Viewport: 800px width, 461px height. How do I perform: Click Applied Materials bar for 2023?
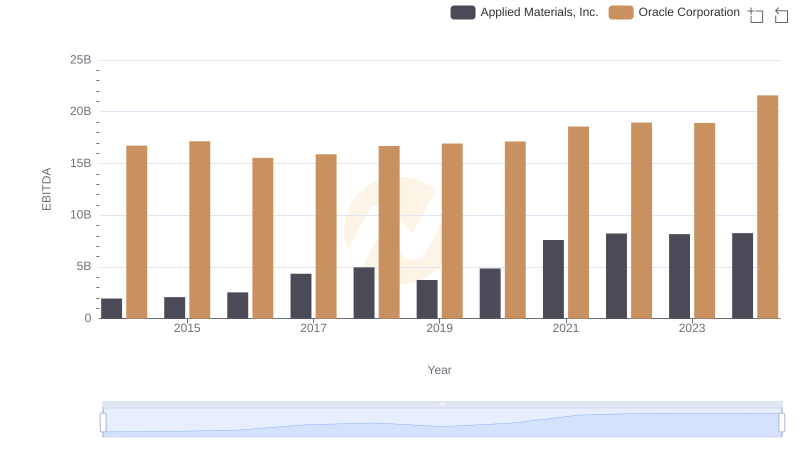coord(680,276)
